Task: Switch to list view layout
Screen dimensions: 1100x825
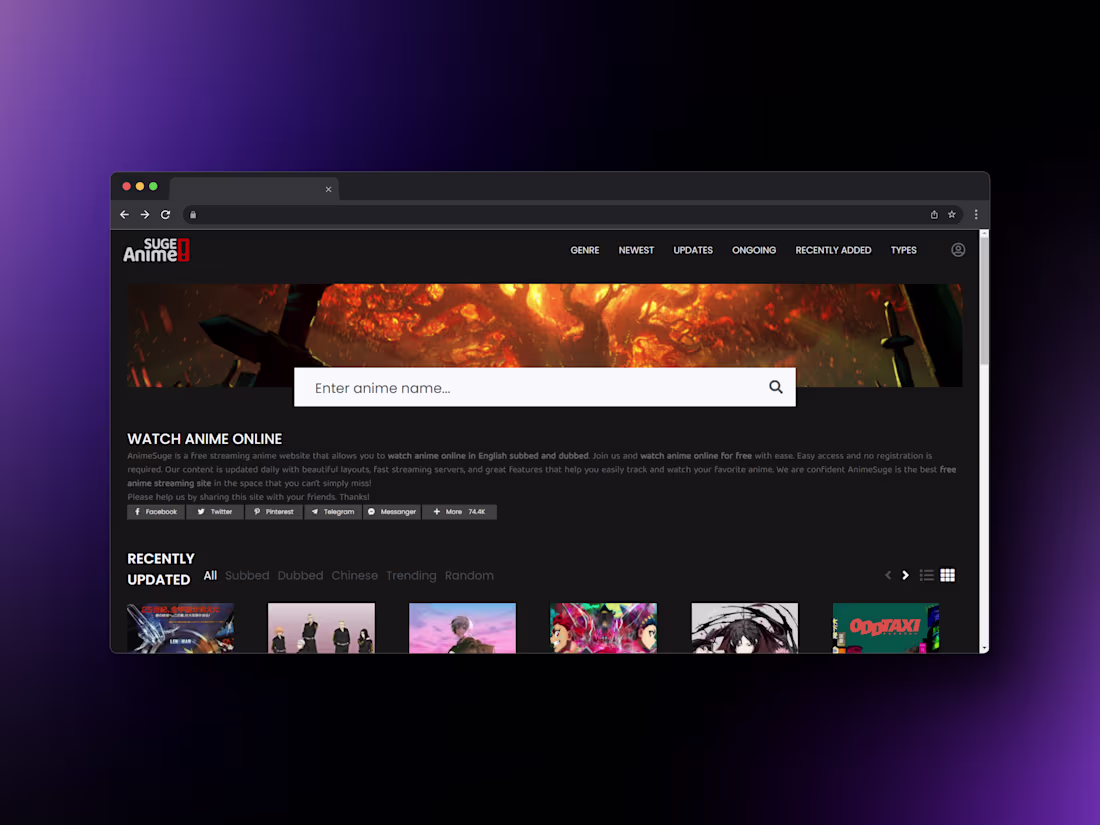Action: 926,575
